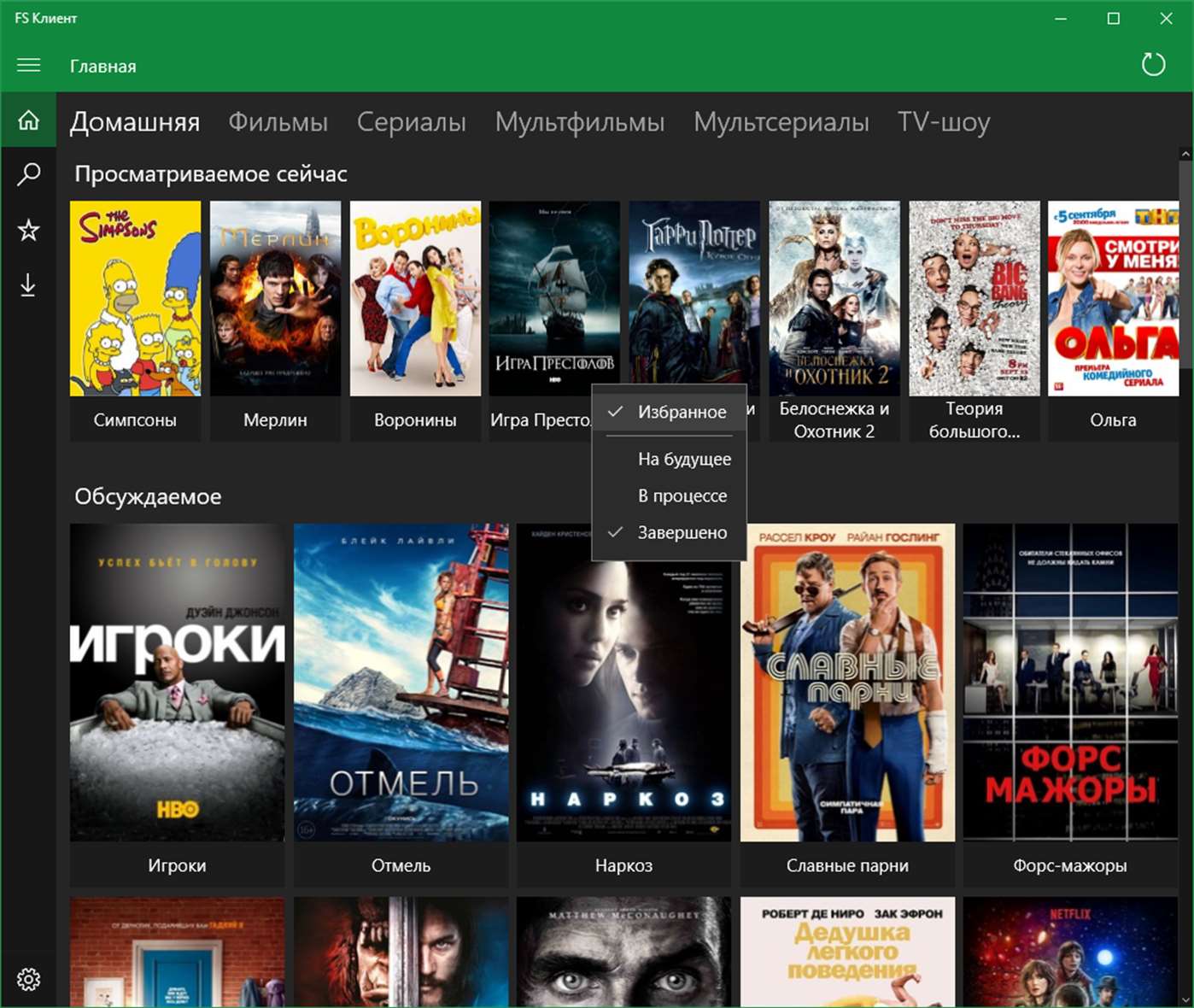Screen dimensions: 1194x1008
Task: Click scrollbar up arrow
Action: tap(1185, 154)
